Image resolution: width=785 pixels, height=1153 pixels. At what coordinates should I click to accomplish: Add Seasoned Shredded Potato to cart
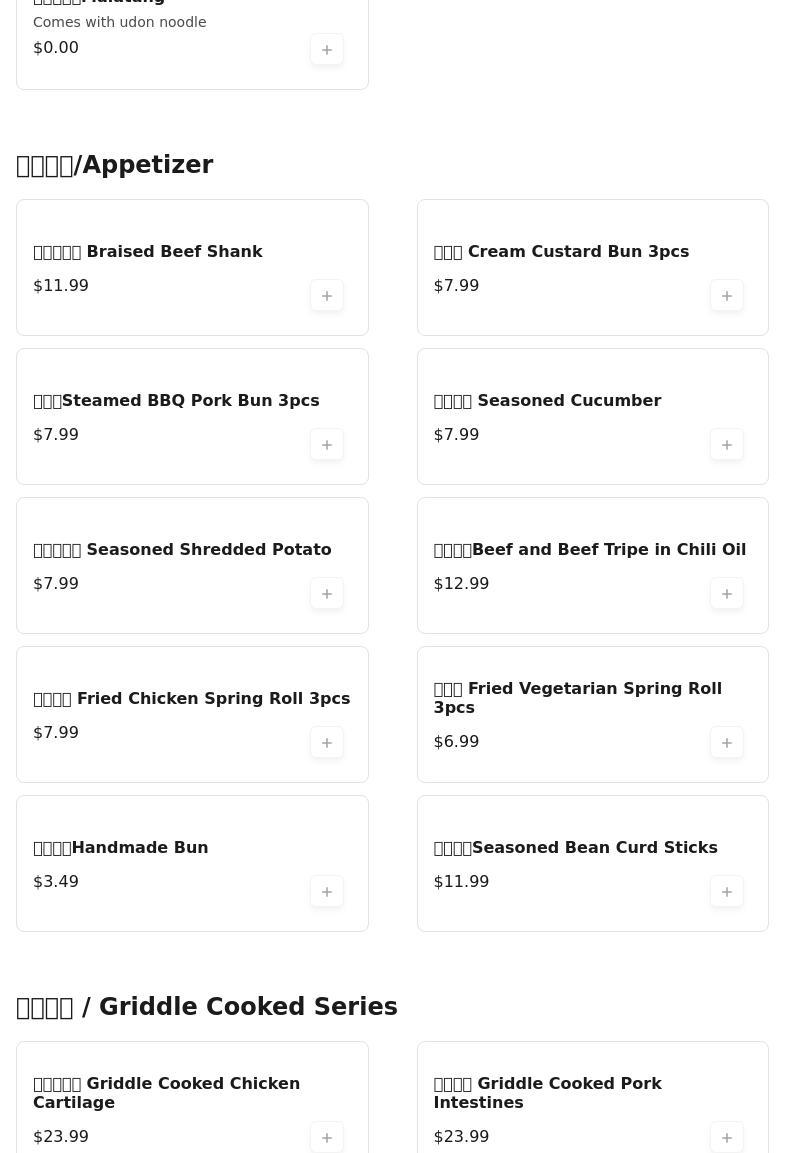(x=327, y=593)
